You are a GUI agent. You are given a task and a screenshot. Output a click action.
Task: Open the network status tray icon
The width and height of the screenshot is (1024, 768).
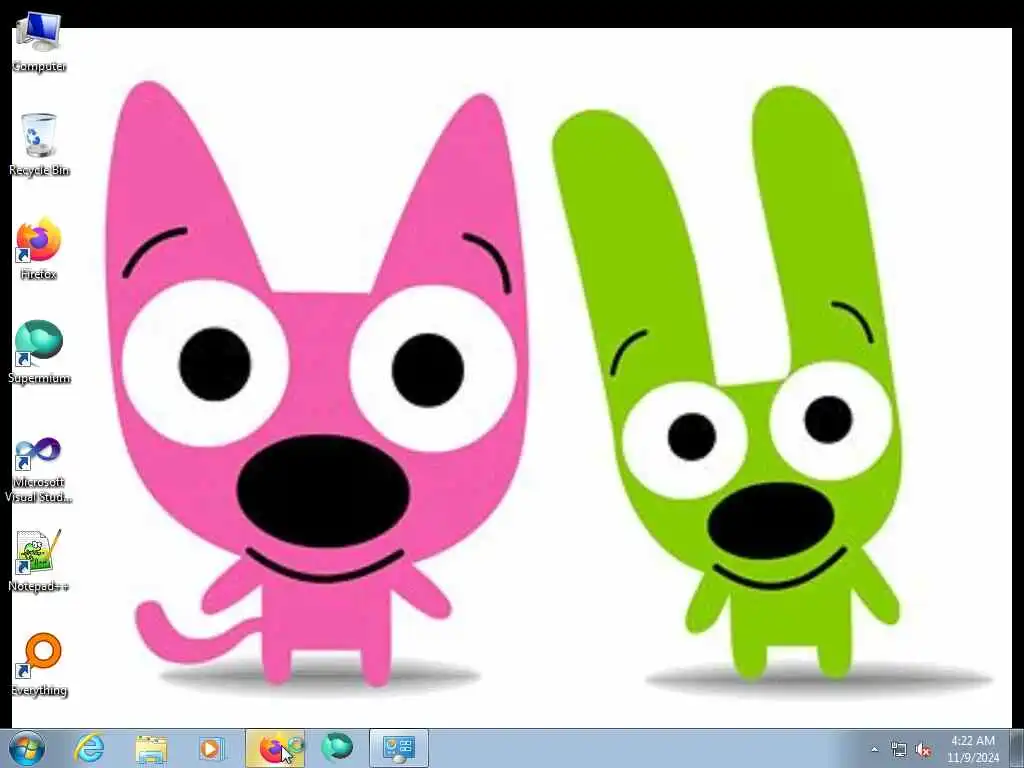(899, 750)
